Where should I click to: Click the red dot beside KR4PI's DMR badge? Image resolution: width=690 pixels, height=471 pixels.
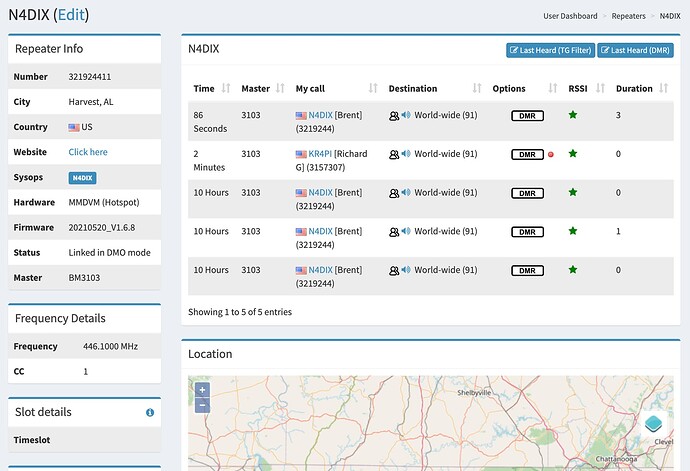click(x=551, y=155)
